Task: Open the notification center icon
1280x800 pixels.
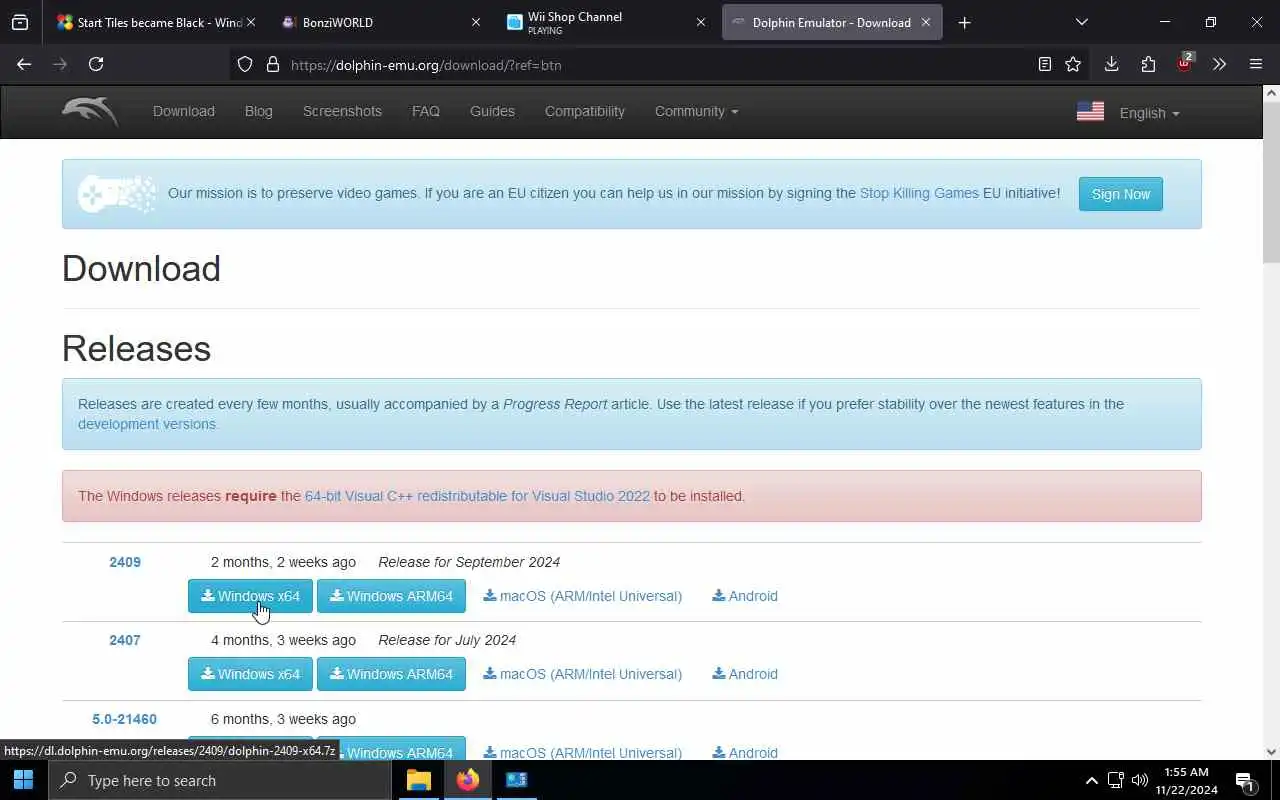Action: click(1245, 781)
